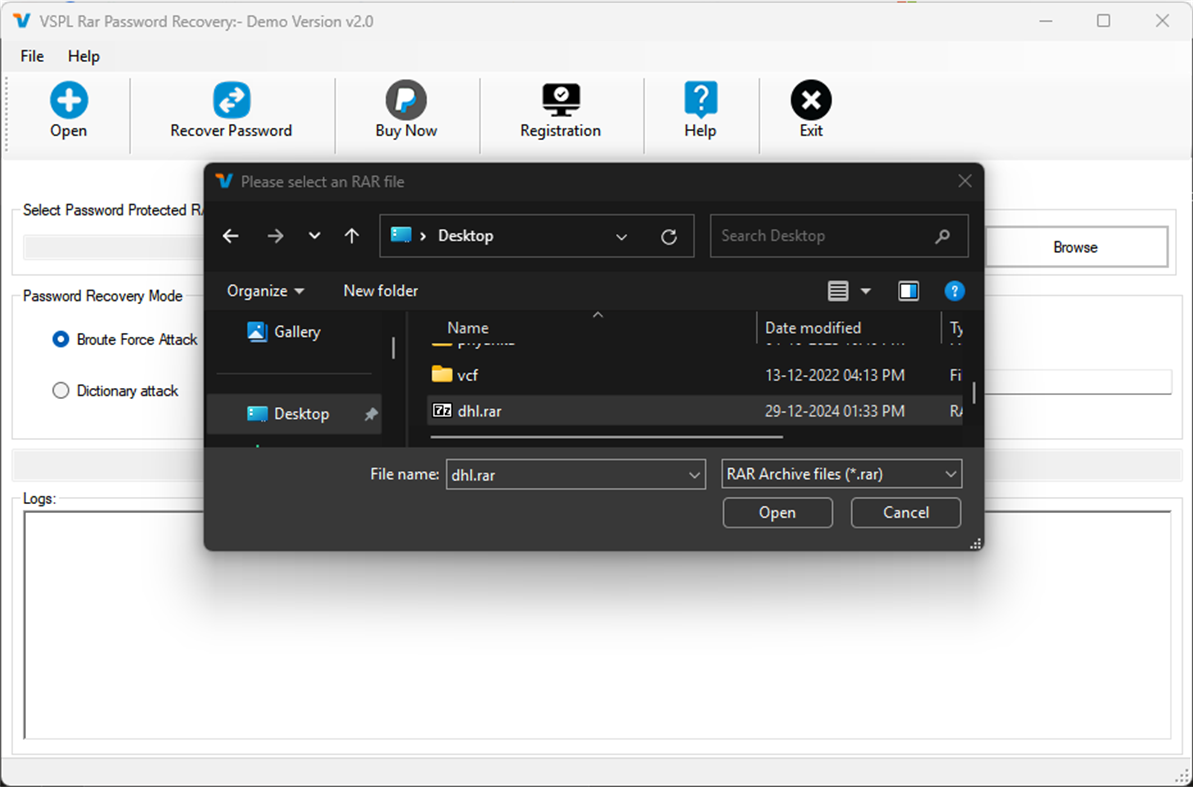Open the view options dropdown arrow

865,290
